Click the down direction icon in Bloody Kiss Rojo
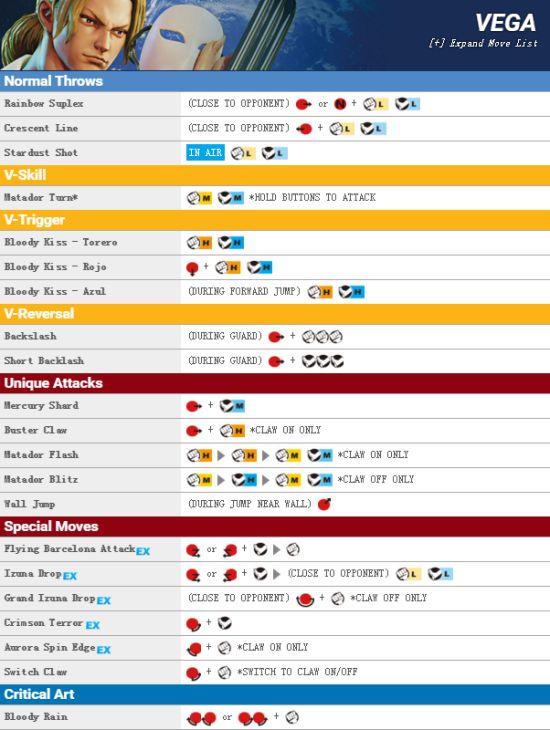Image resolution: width=550 pixels, height=730 pixels. click(192, 268)
